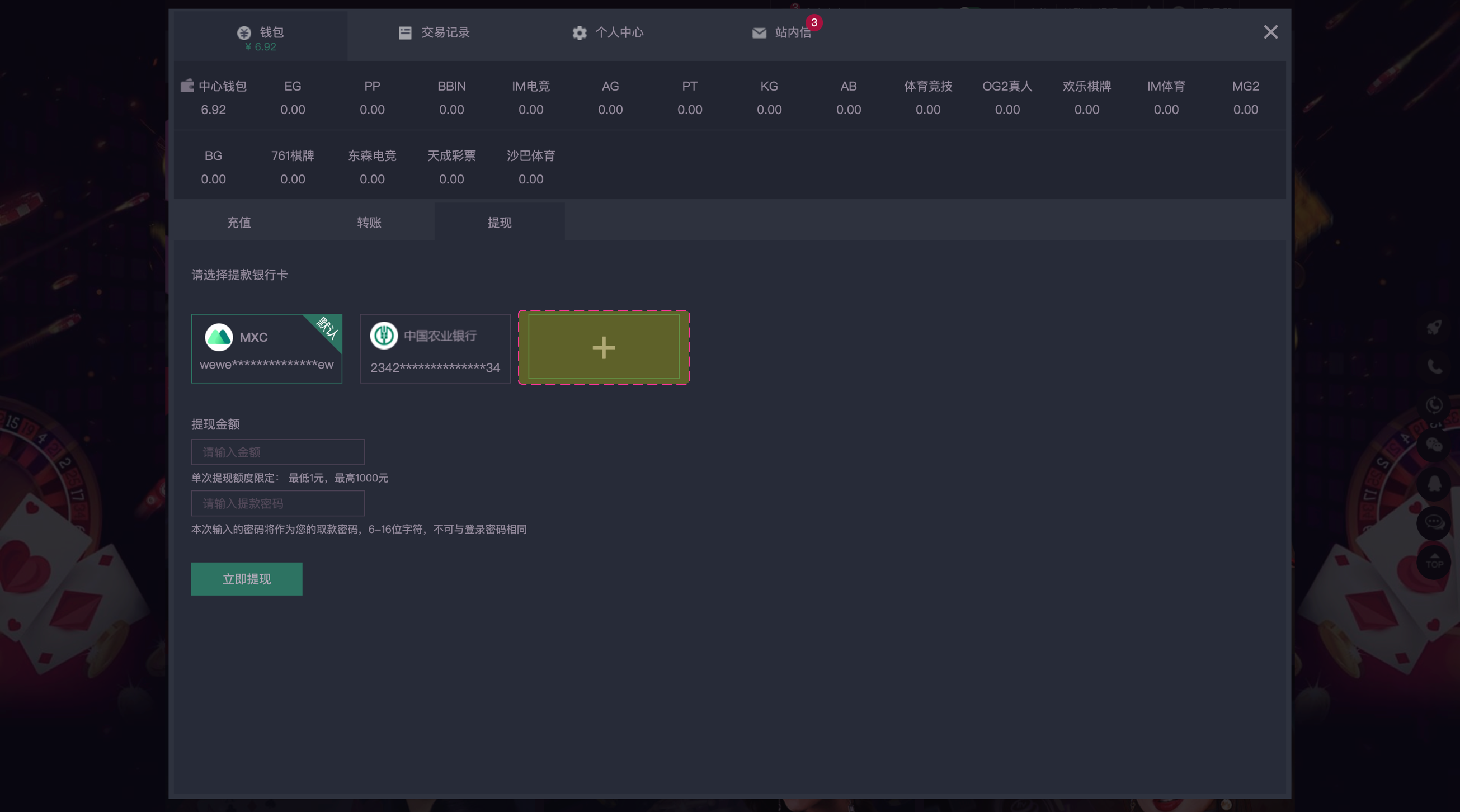Click the 立即提现 button
The image size is (1460, 812).
[x=247, y=579]
